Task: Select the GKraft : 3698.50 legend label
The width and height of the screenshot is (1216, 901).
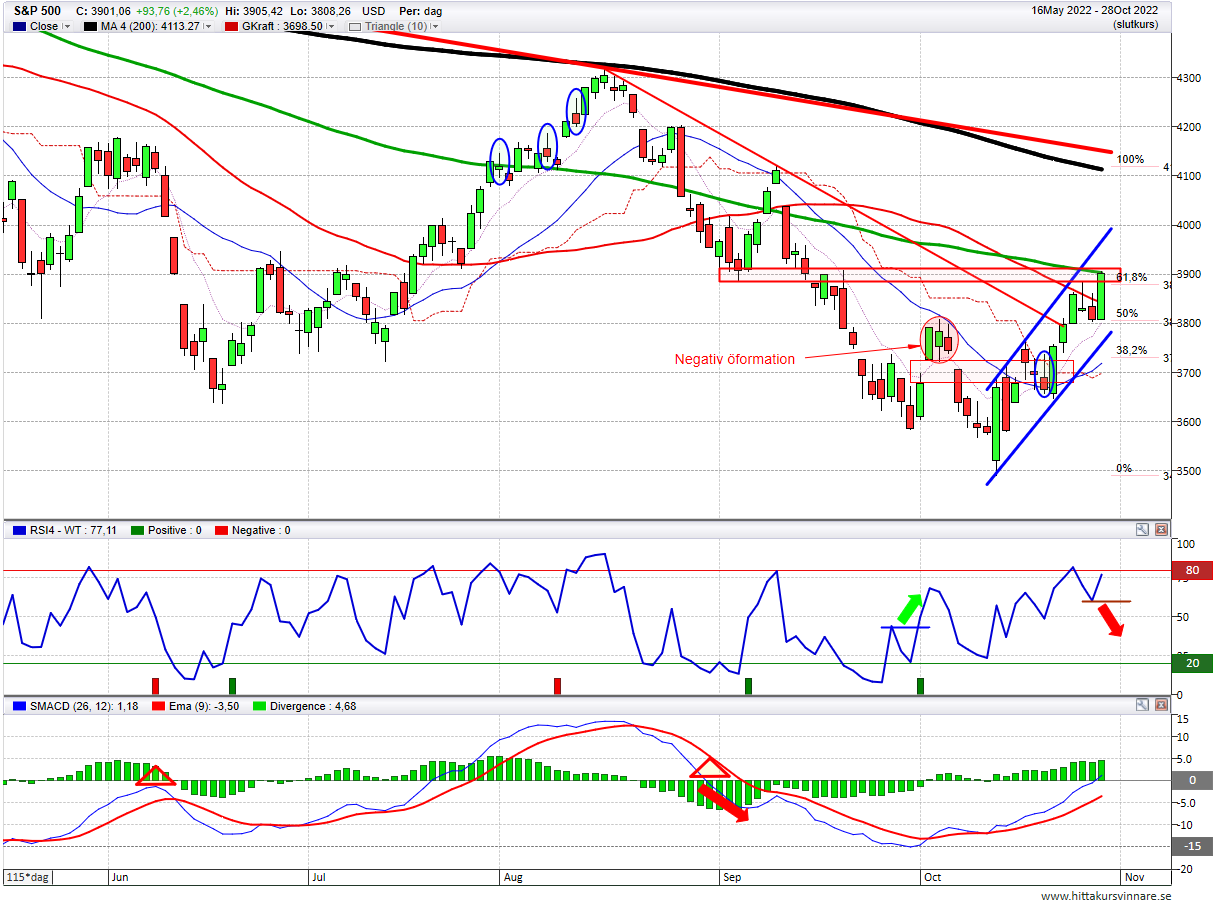Action: (282, 26)
